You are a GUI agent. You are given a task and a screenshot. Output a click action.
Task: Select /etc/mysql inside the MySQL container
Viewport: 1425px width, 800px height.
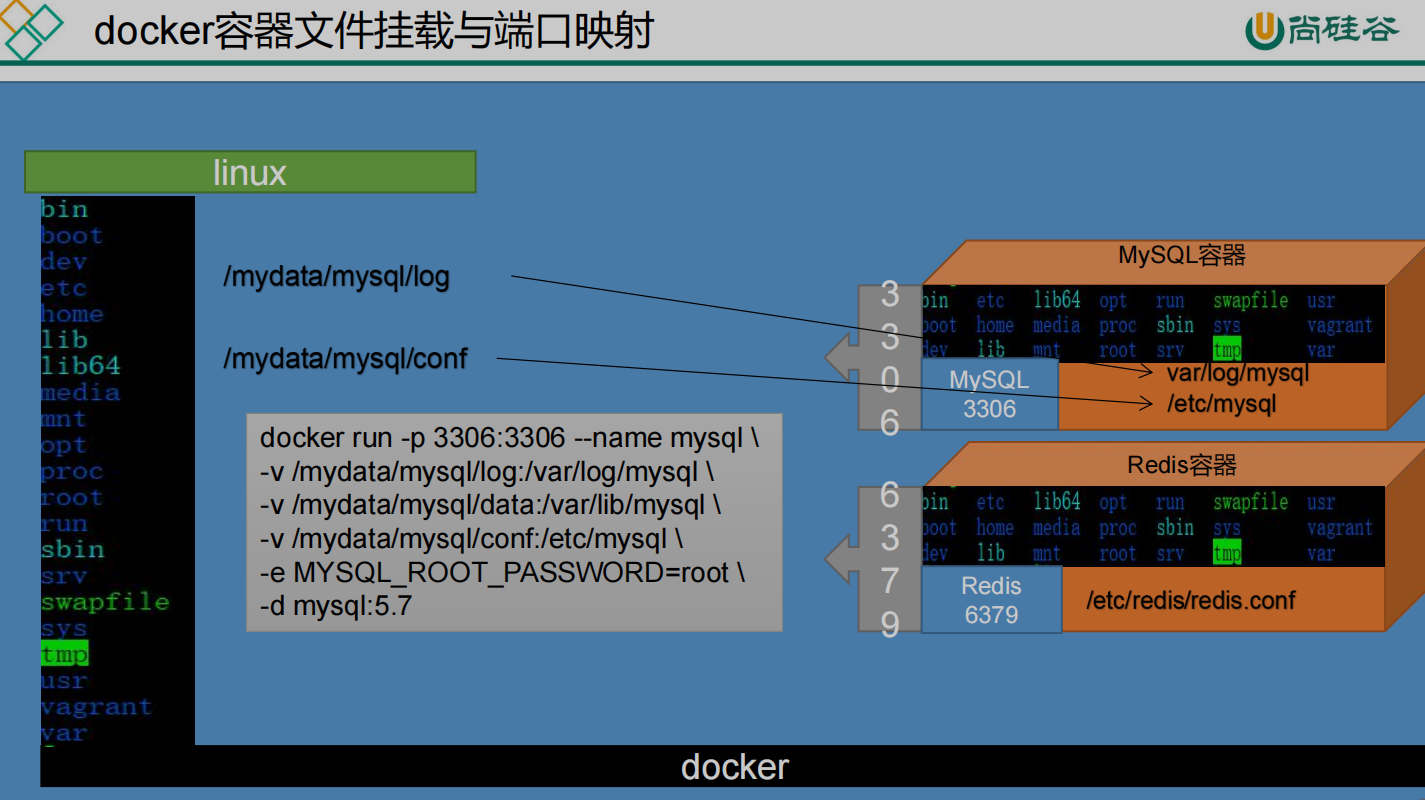1221,405
